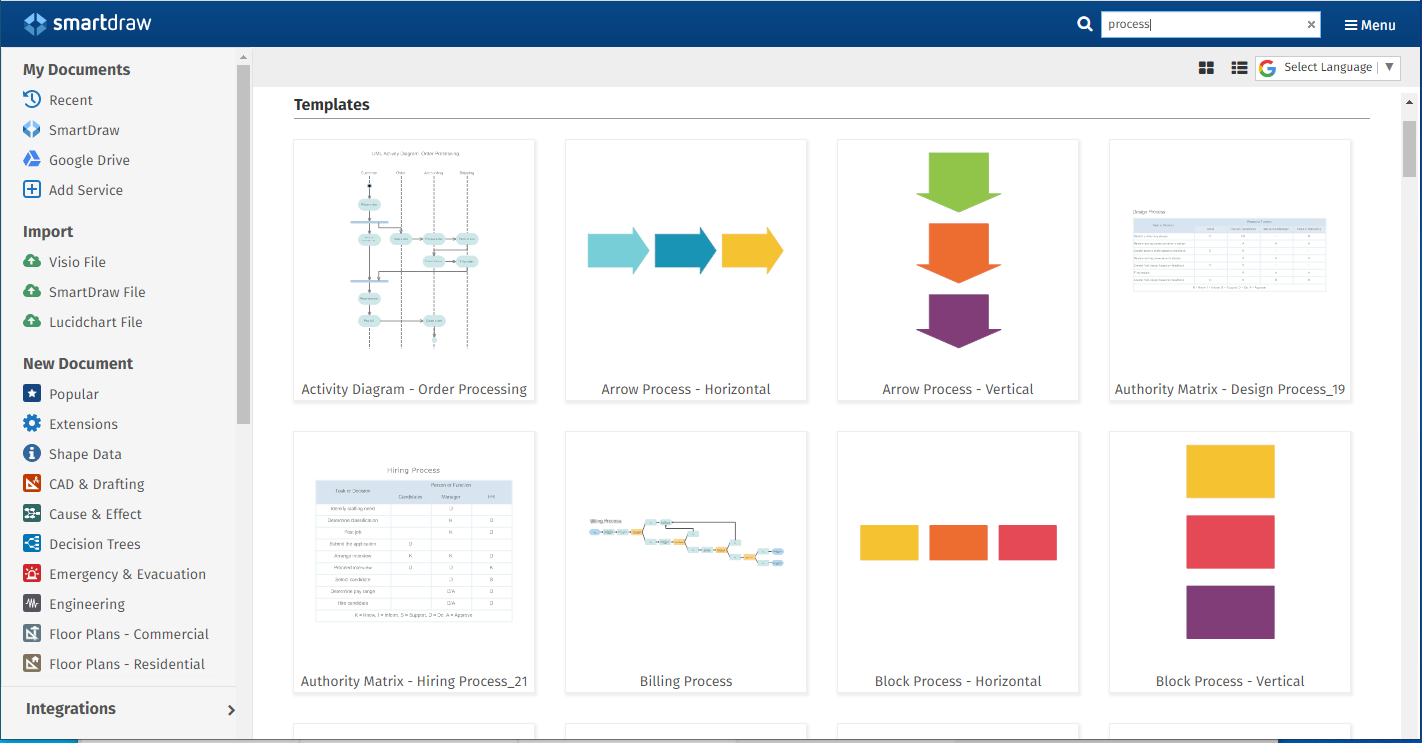Import a Lucidchart File
This screenshot has width=1422, height=743.
pyautogui.click(x=95, y=322)
